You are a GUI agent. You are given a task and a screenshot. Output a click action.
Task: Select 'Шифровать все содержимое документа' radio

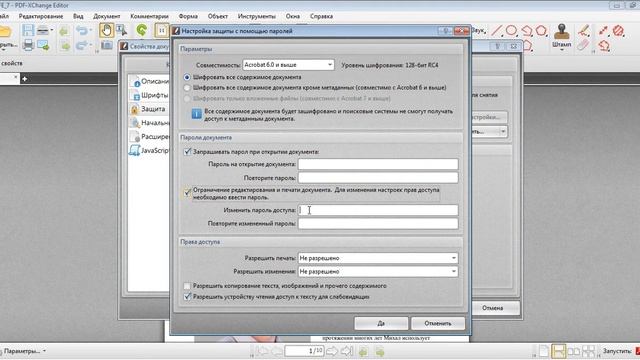point(187,77)
